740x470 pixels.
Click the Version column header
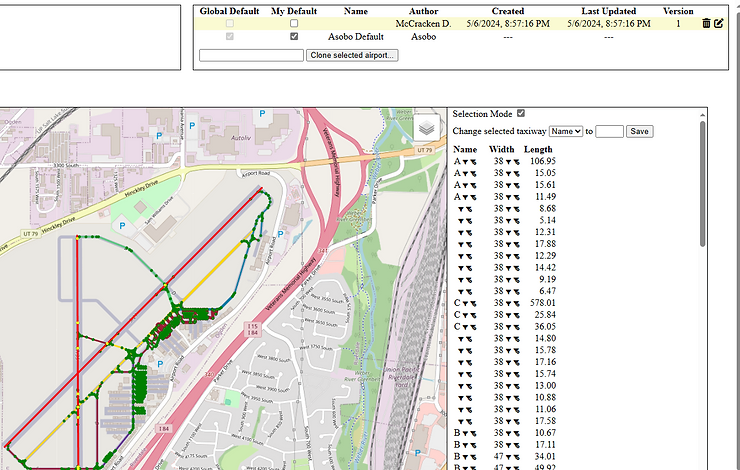pyautogui.click(x=678, y=11)
